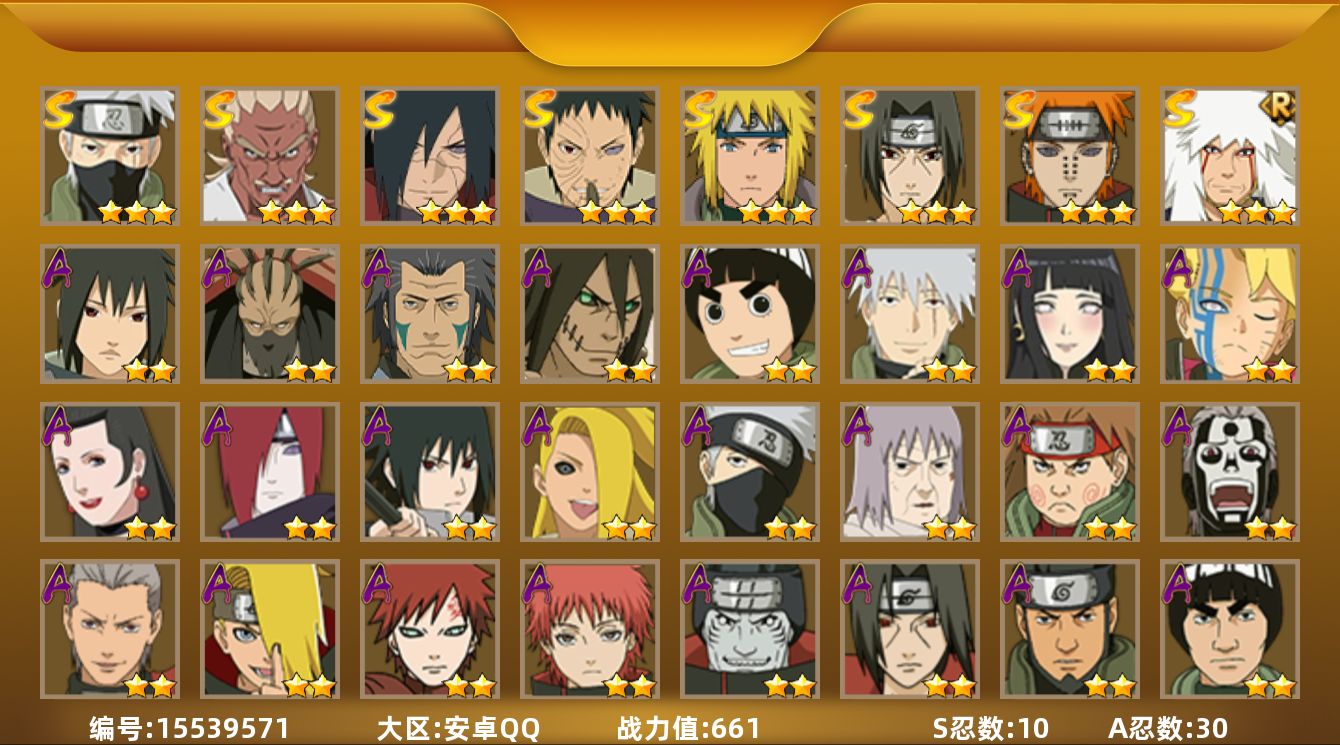Click the A-rank woman with red earring

[110, 472]
